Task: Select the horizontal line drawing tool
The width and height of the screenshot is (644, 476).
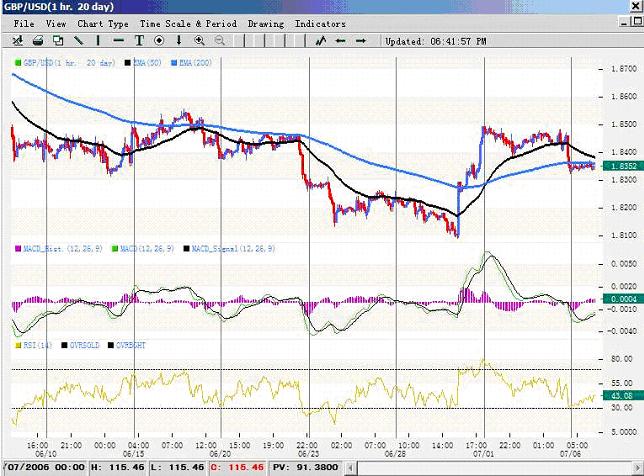Action: coord(119,41)
